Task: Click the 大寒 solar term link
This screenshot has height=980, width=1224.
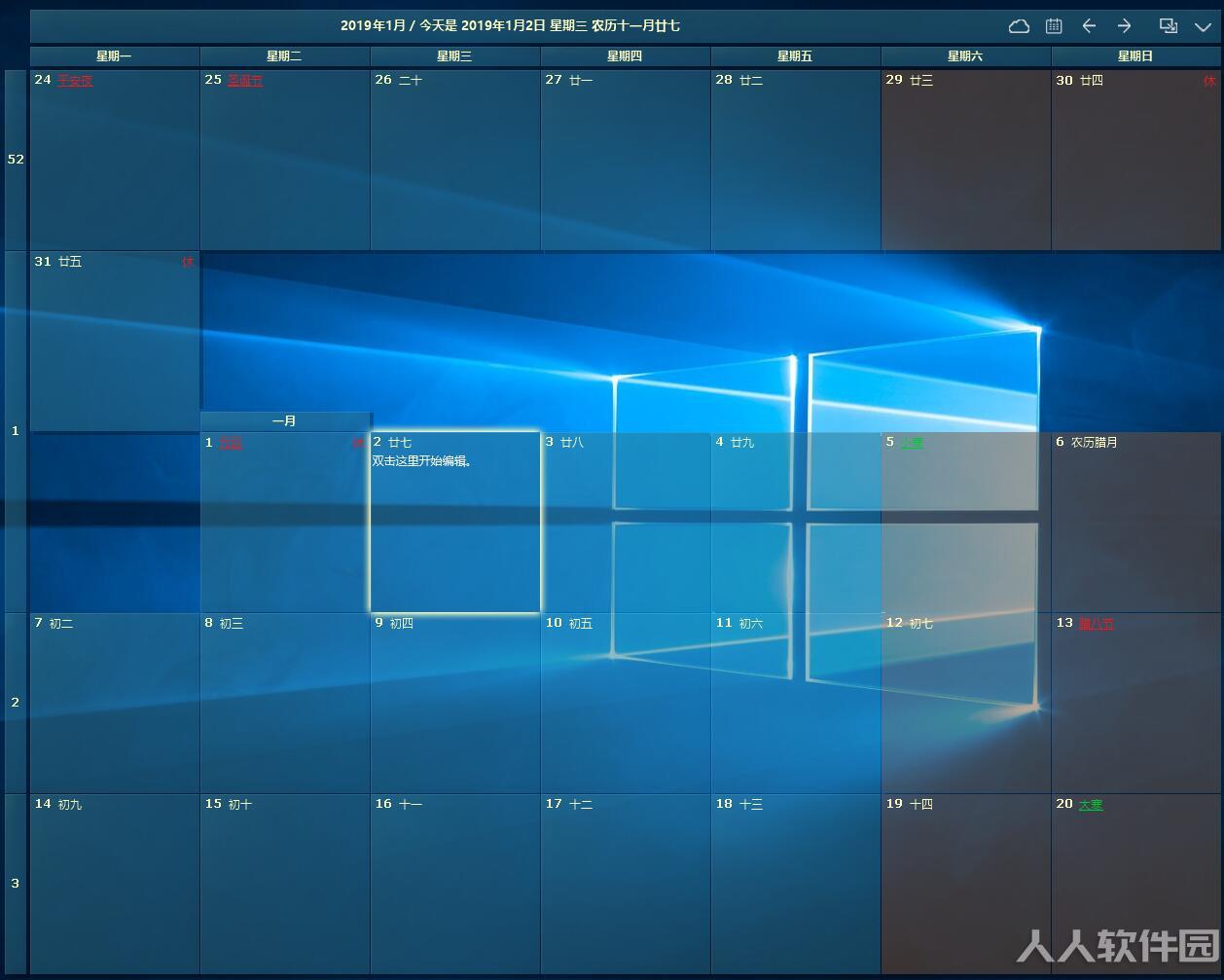Action: pos(1091,805)
